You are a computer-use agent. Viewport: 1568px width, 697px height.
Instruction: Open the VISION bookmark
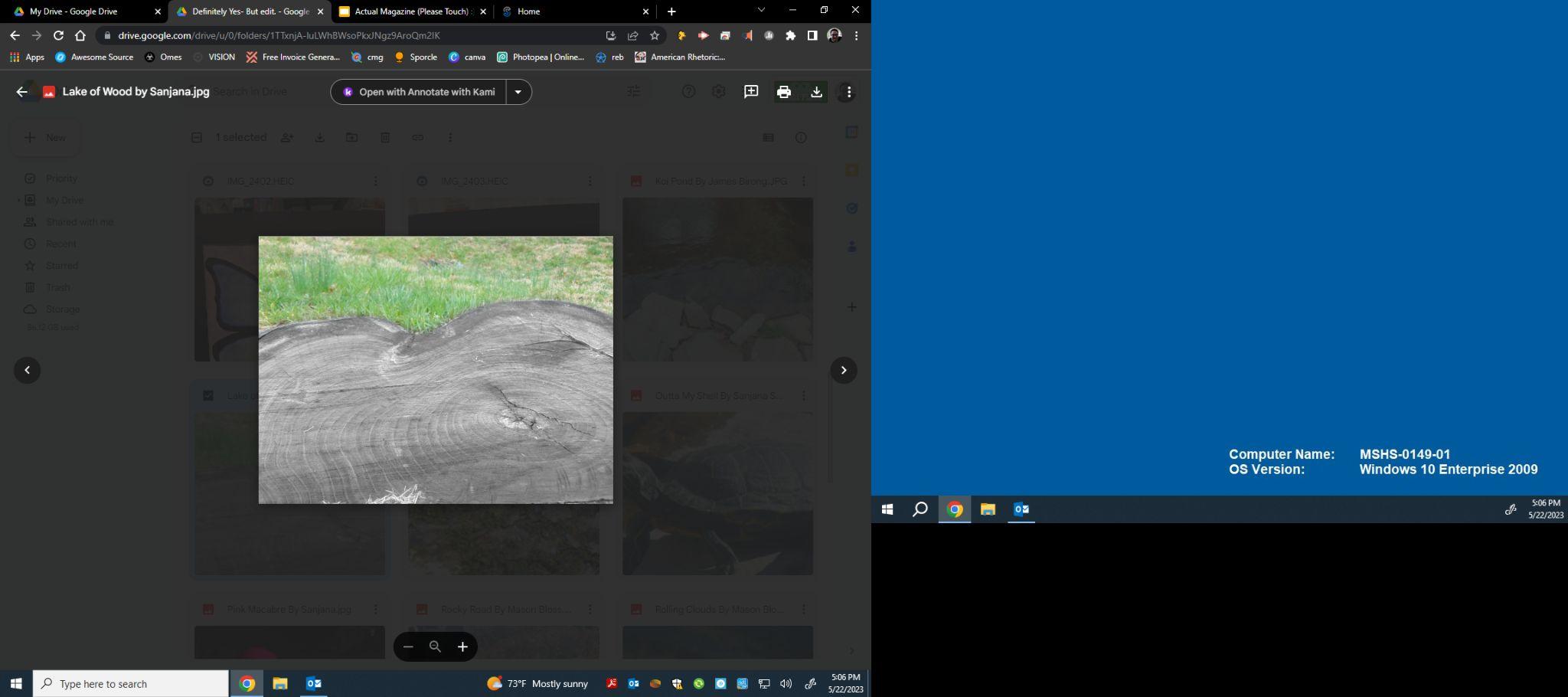tap(214, 57)
